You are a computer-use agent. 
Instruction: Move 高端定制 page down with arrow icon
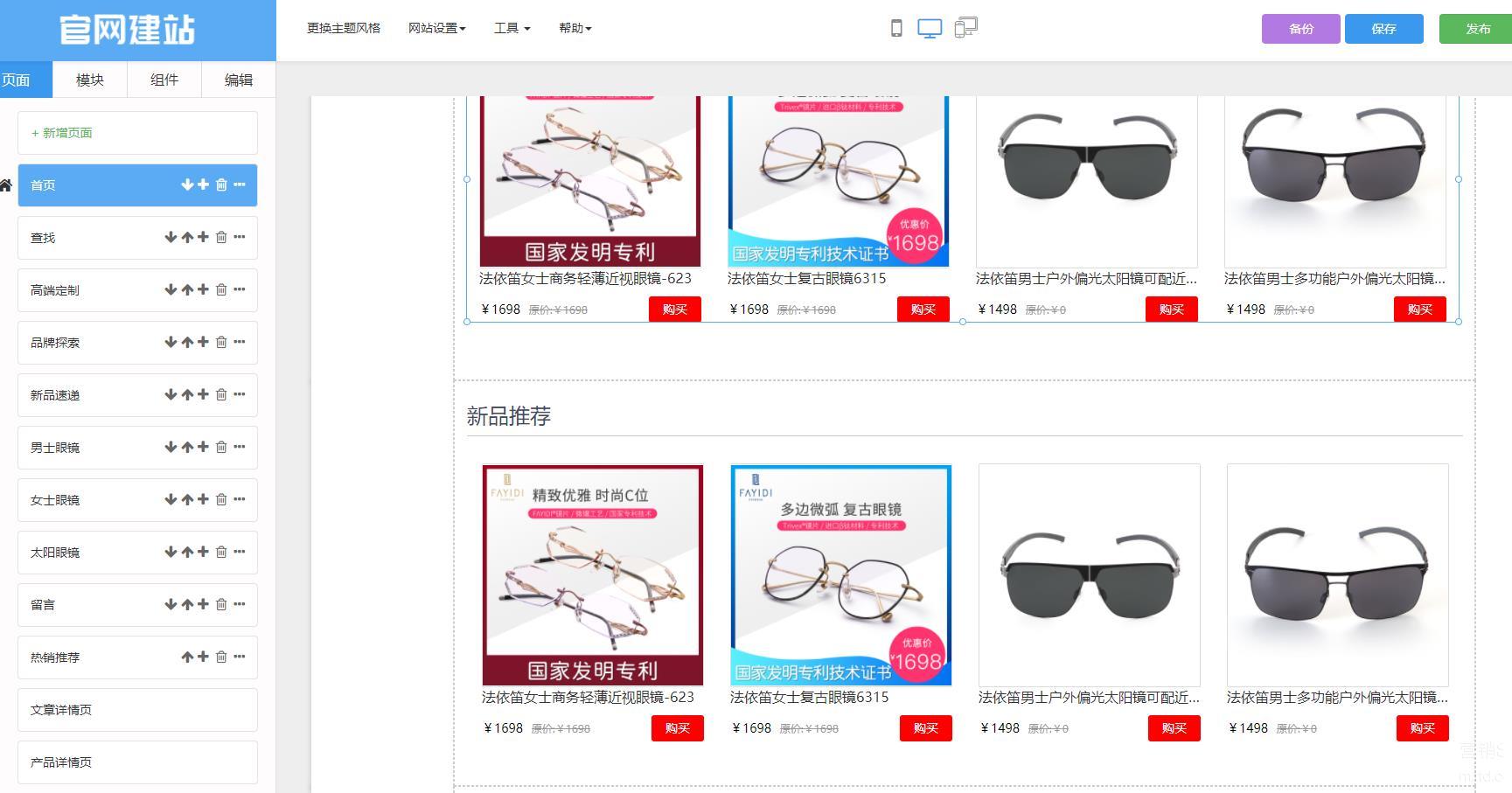point(171,289)
